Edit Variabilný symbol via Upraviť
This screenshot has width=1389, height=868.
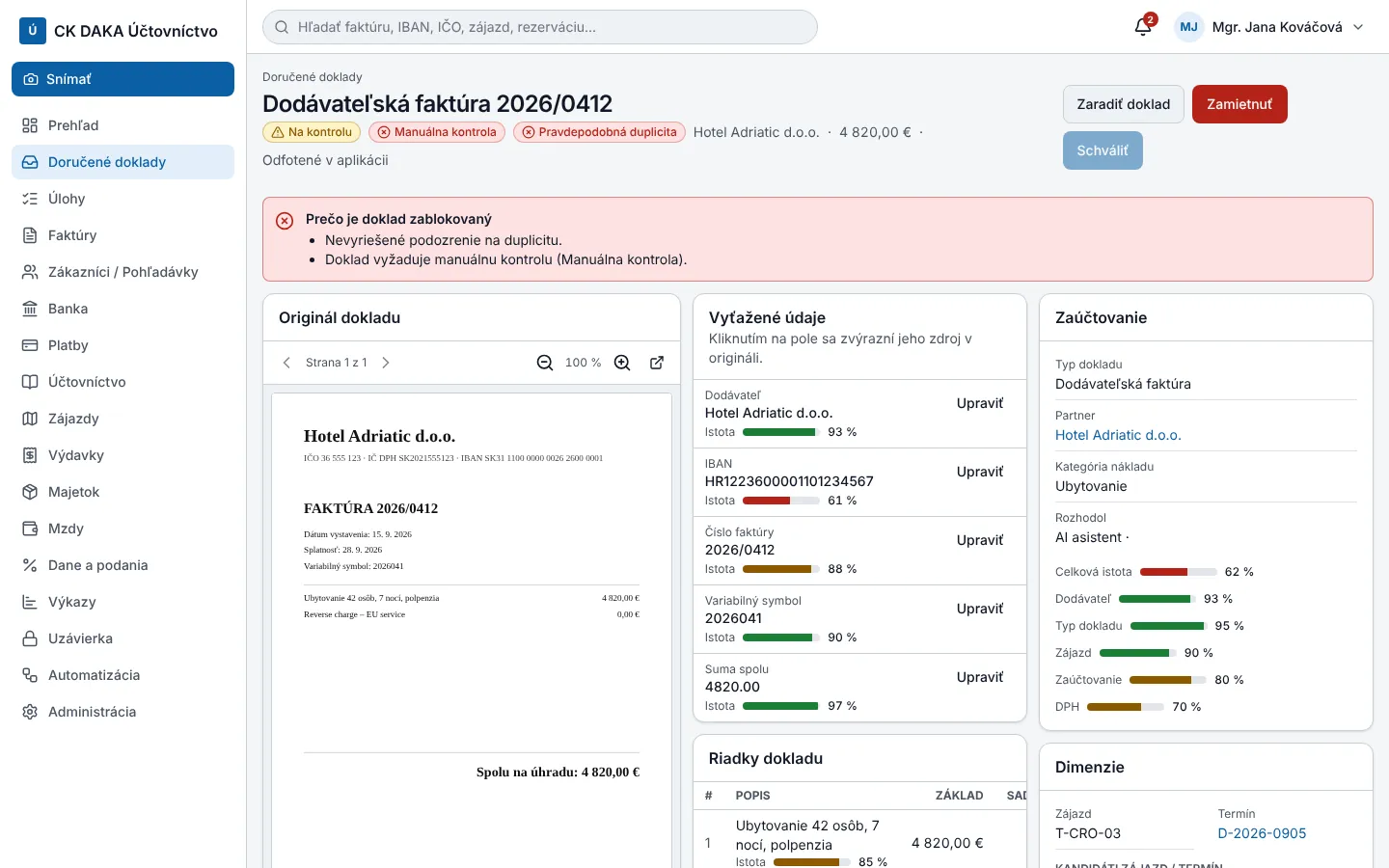coord(980,609)
